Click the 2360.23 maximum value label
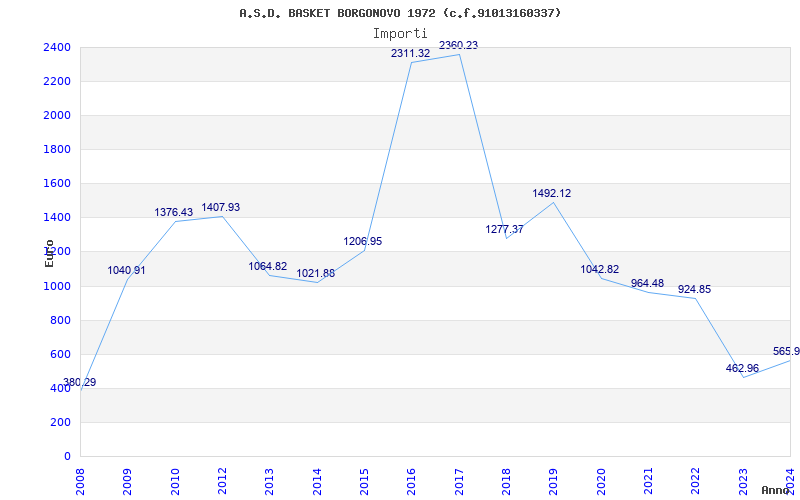 [459, 45]
